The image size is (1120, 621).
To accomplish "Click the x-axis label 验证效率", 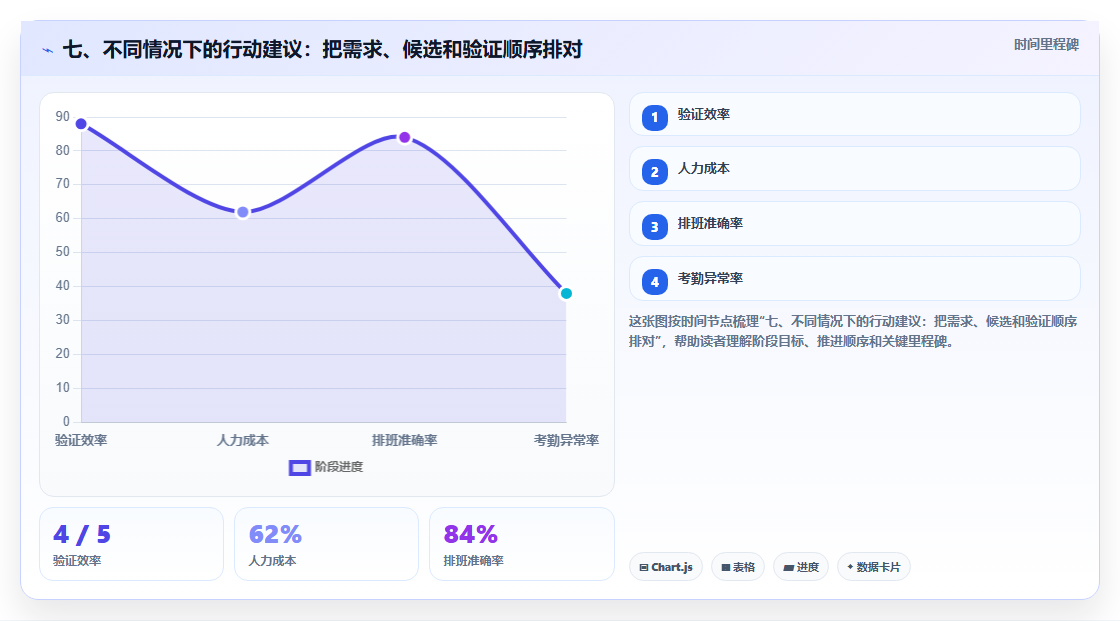I will coord(81,440).
